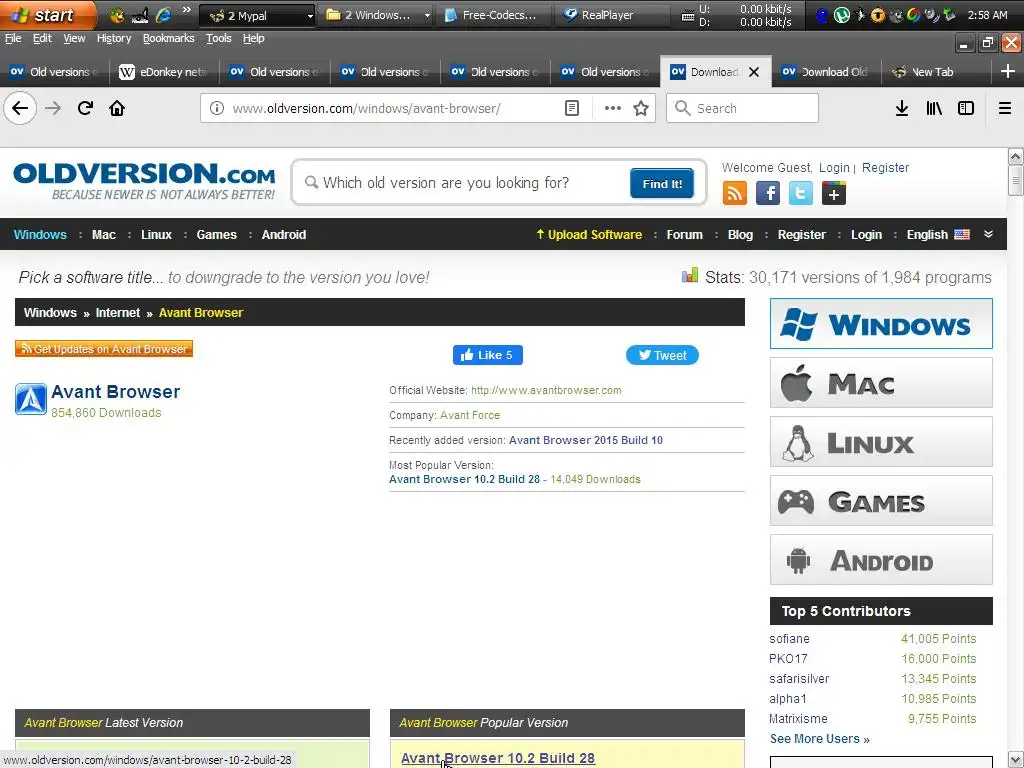Viewport: 1024px width, 768px height.
Task: Open OldVersion RSS feed icon
Action: [x=735, y=193]
